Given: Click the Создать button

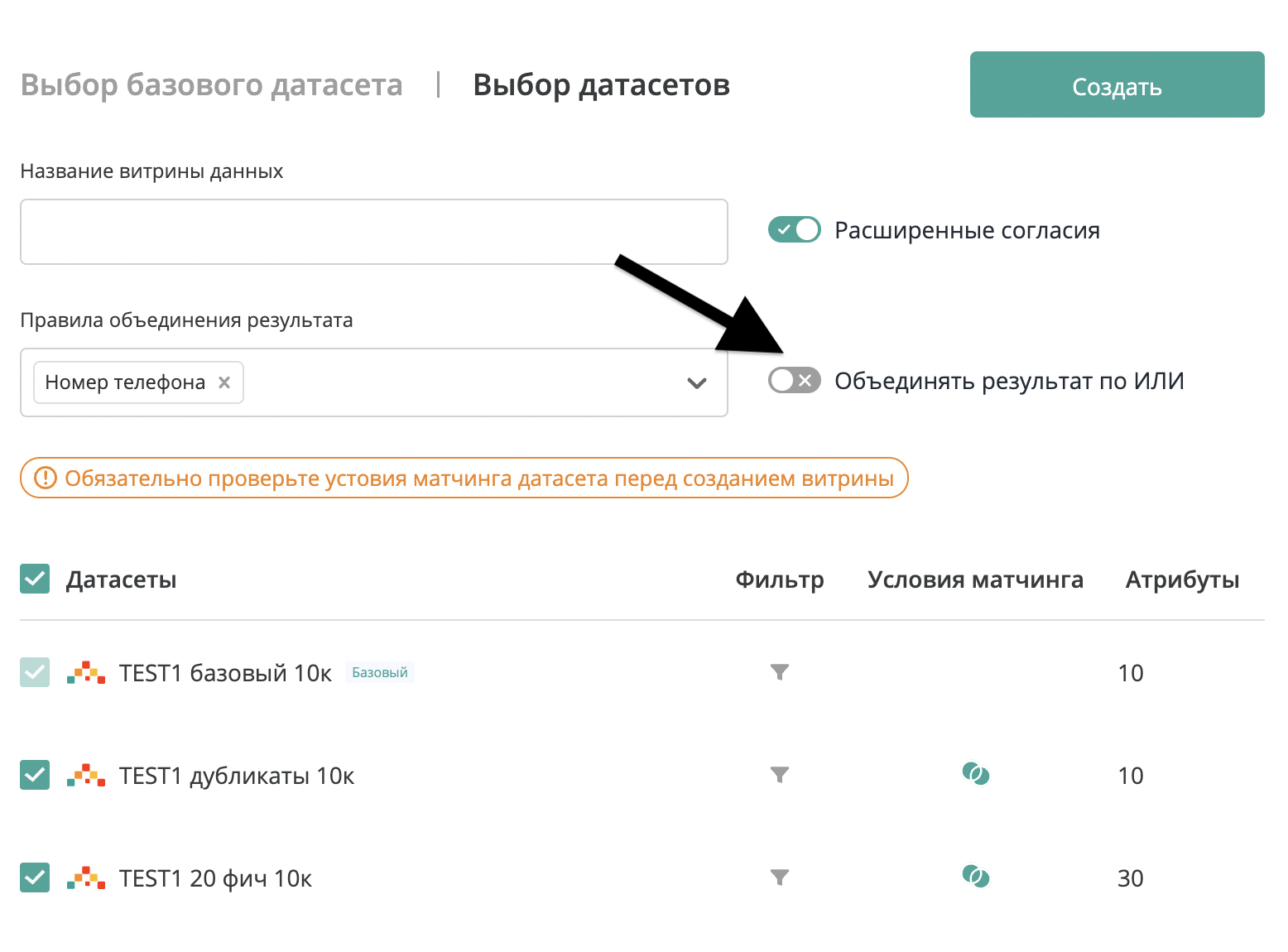Looking at the screenshot, I should (x=1117, y=84).
